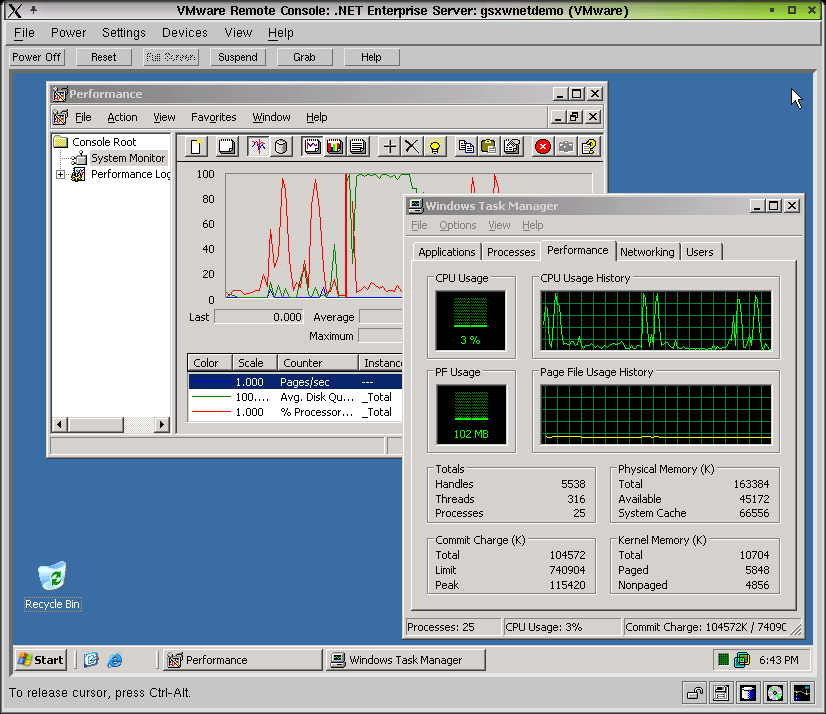Viewport: 826px width, 714px height.
Task: Switch to the Networking tab
Action: click(647, 252)
